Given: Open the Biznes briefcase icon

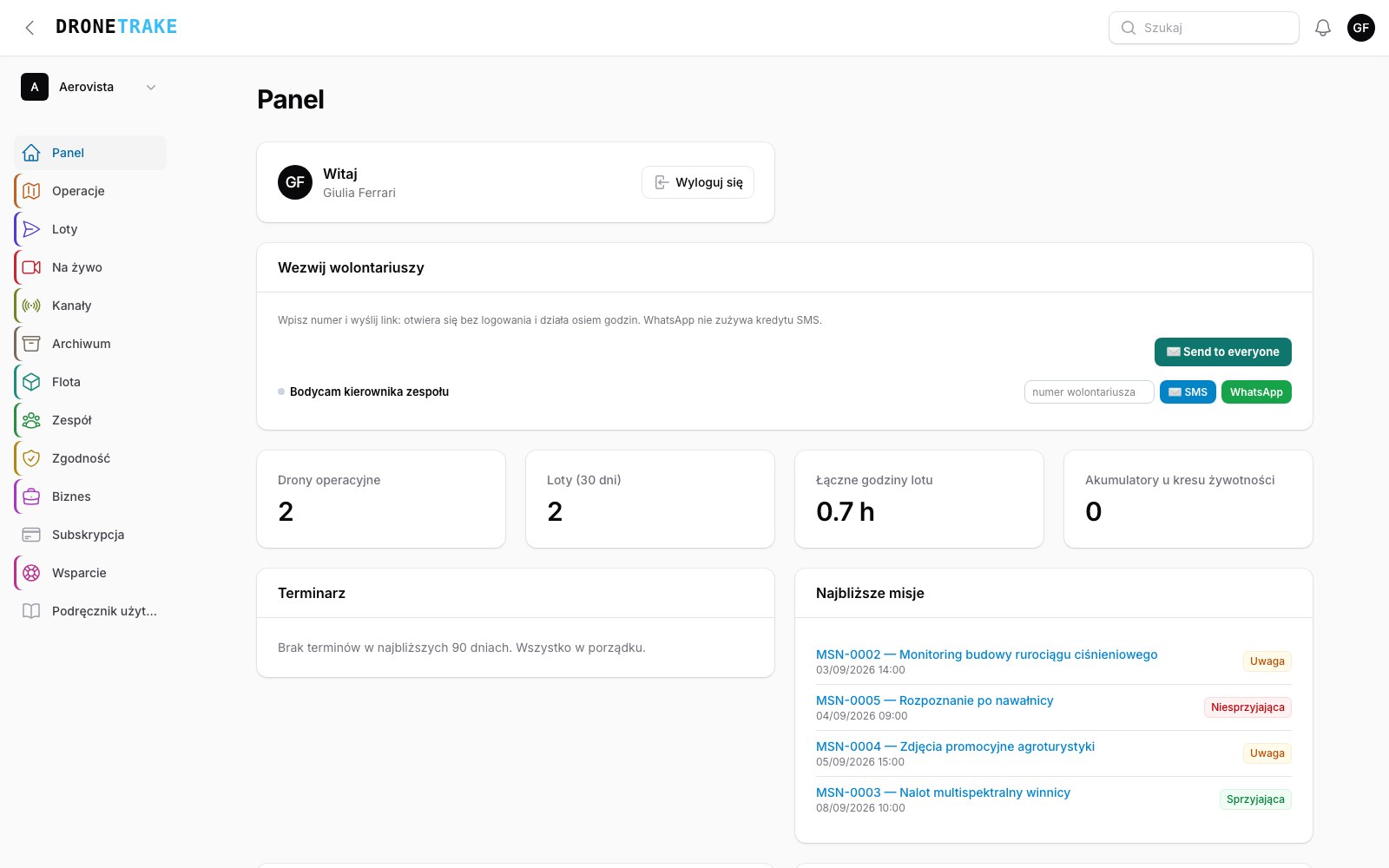Looking at the screenshot, I should [31, 496].
